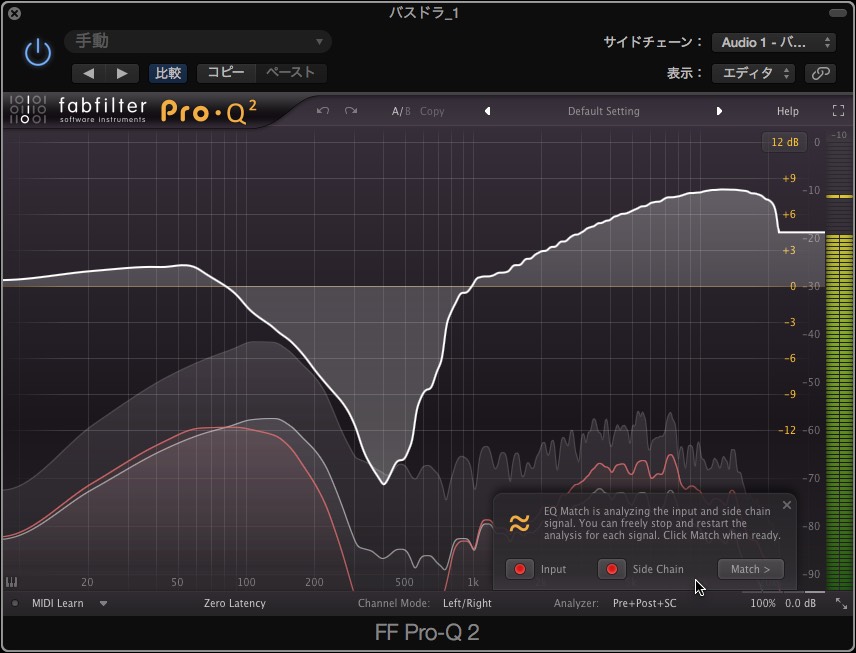Show the piano keyboard display icon
Image resolution: width=856 pixels, height=653 pixels.
tap(11, 582)
